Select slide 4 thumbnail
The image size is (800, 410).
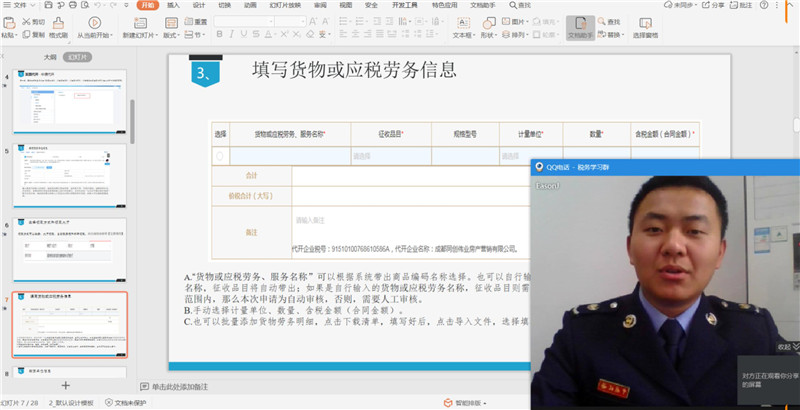69,102
